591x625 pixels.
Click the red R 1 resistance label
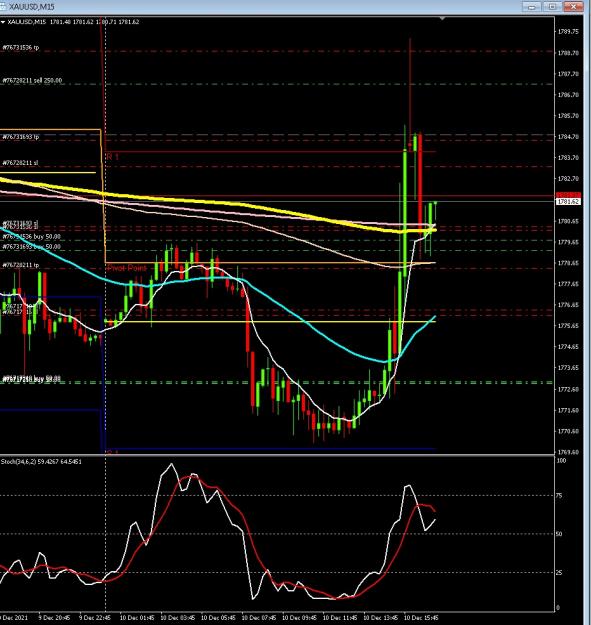coord(113,157)
